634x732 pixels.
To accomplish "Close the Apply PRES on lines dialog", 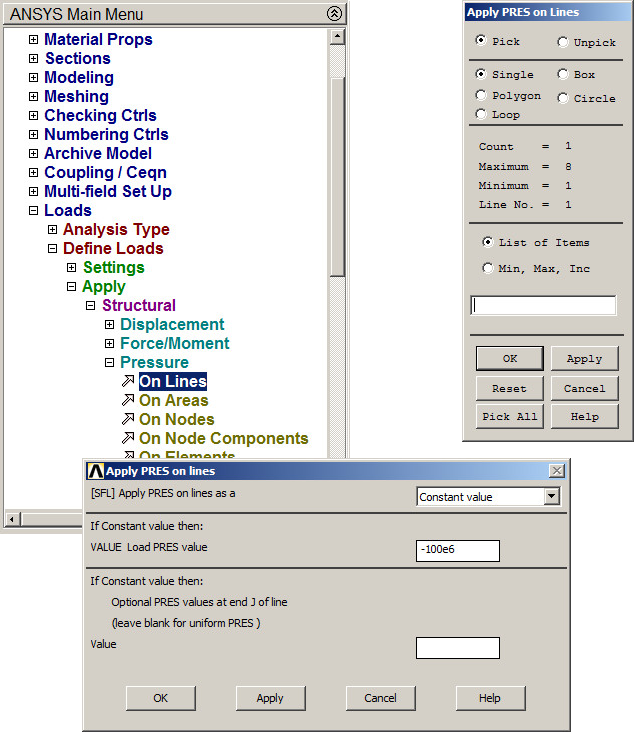I will pos(556,471).
